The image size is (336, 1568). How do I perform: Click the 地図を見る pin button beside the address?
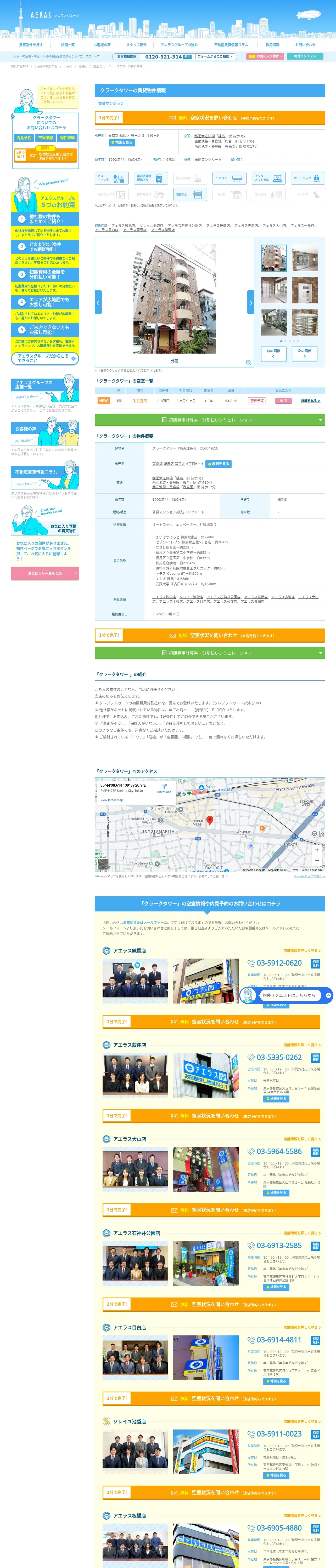click(121, 142)
